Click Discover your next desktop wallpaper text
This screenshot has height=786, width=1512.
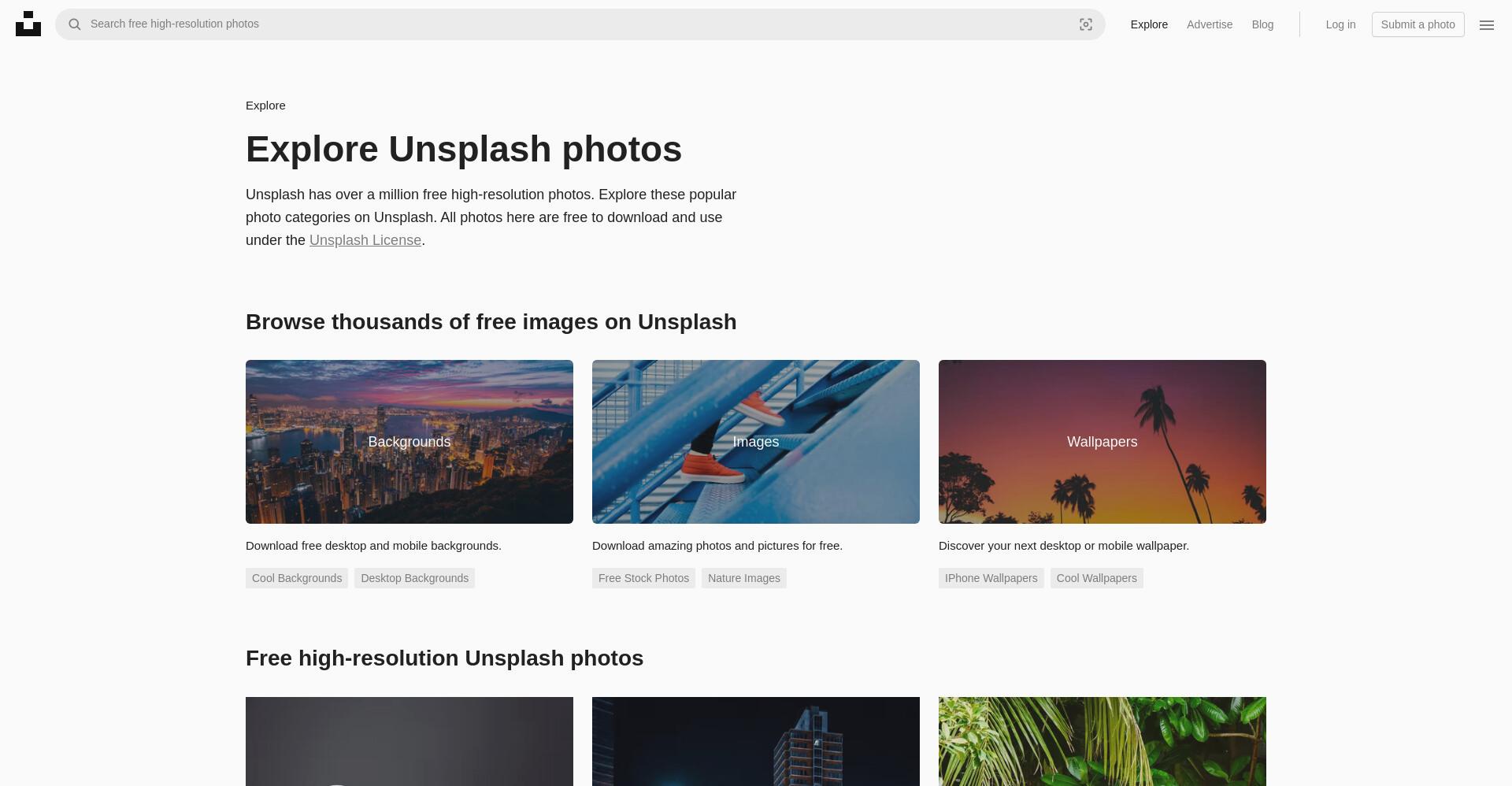[1064, 546]
